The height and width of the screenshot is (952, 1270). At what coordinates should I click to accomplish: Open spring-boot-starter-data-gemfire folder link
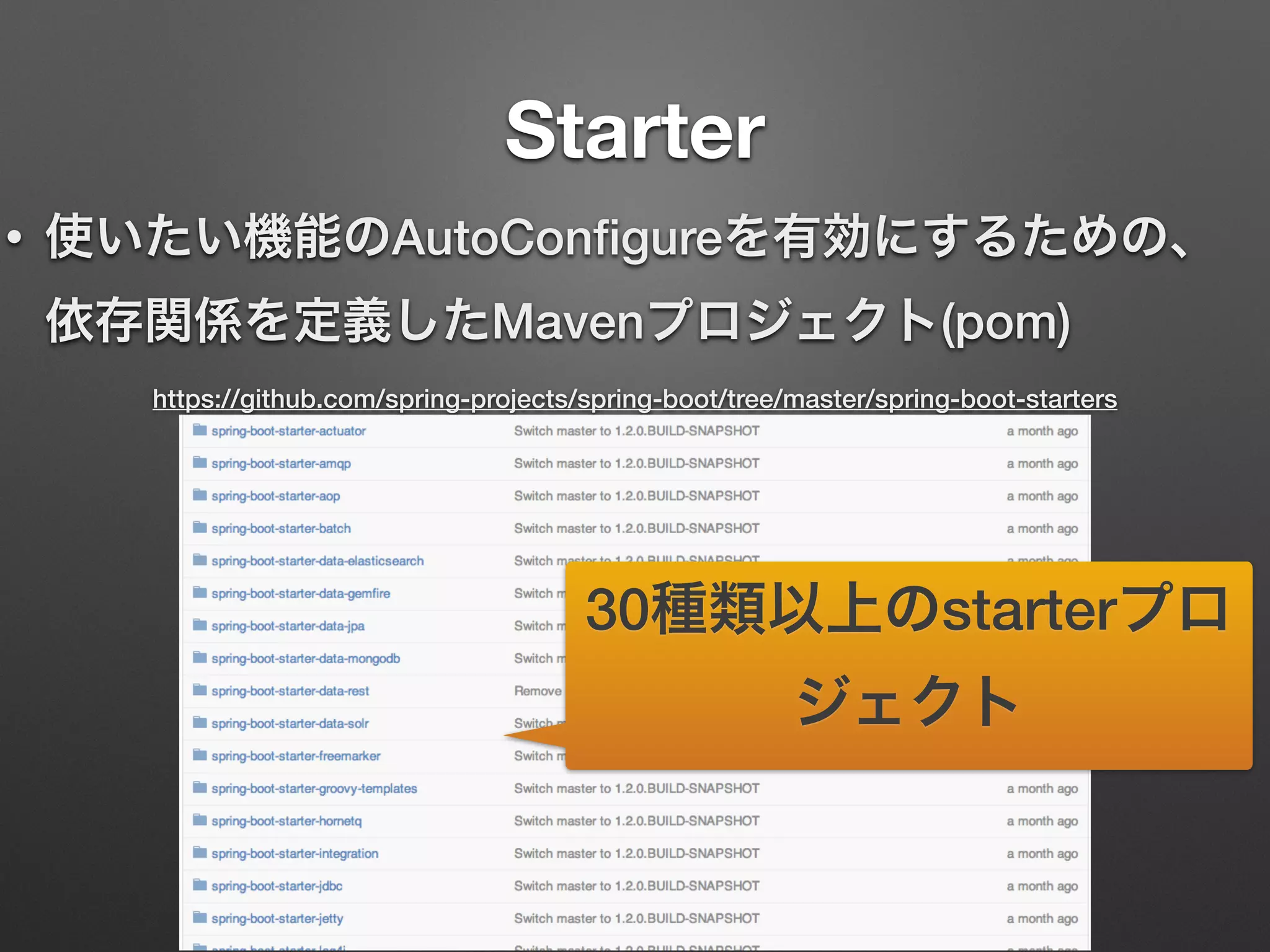301,594
